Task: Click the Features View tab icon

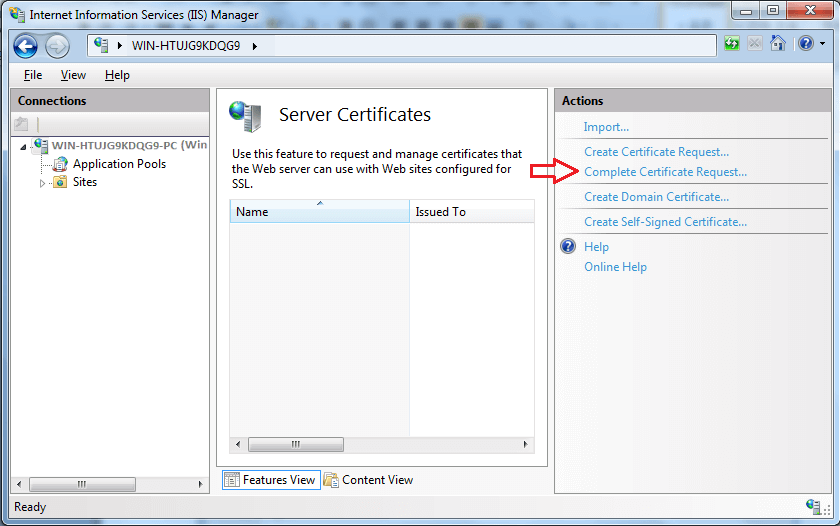Action: 231,480
